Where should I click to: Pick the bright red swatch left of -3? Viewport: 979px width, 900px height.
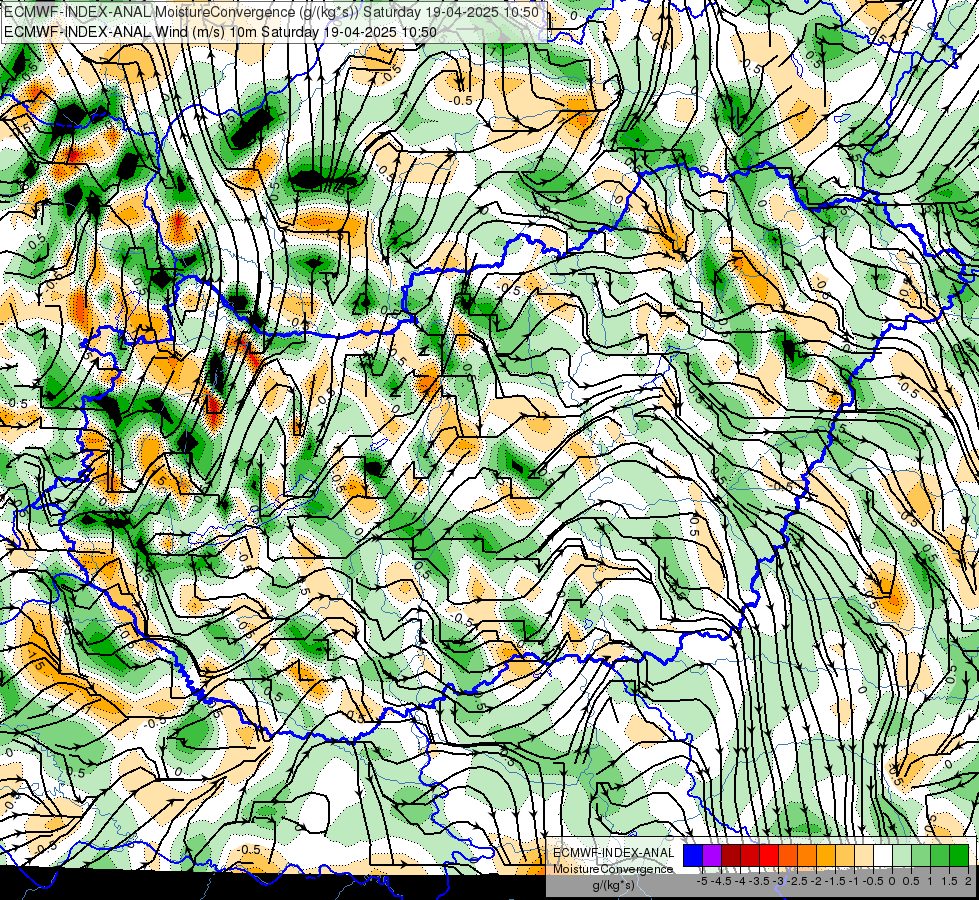pos(769,856)
